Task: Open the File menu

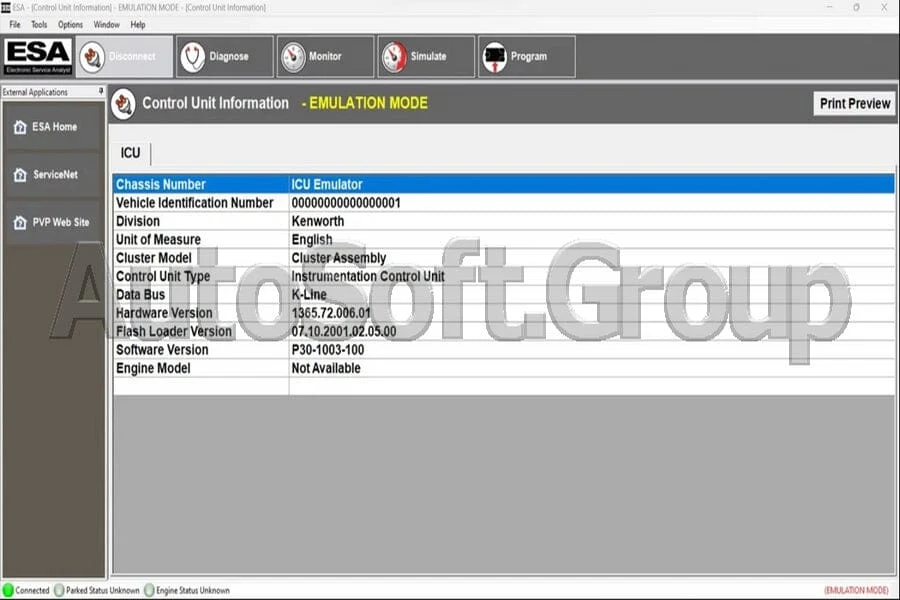Action: [x=15, y=25]
